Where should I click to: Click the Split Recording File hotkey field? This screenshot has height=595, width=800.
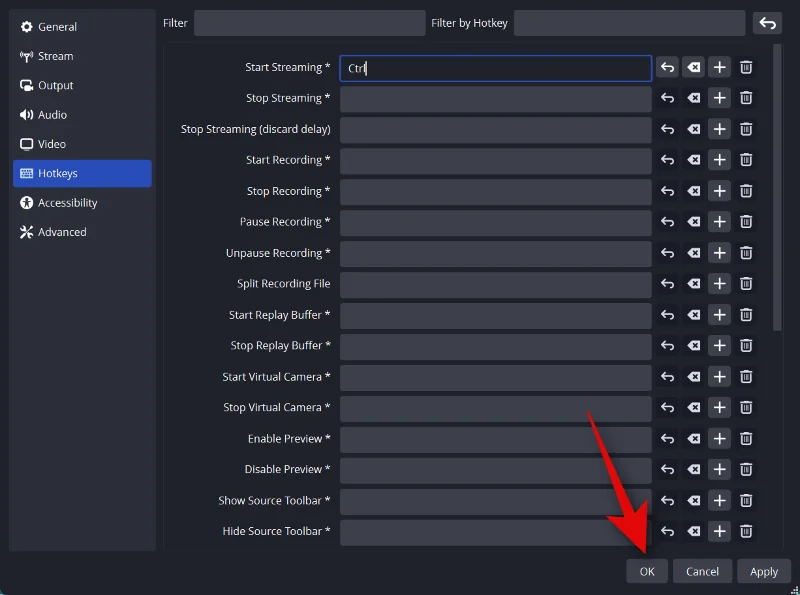(495, 284)
